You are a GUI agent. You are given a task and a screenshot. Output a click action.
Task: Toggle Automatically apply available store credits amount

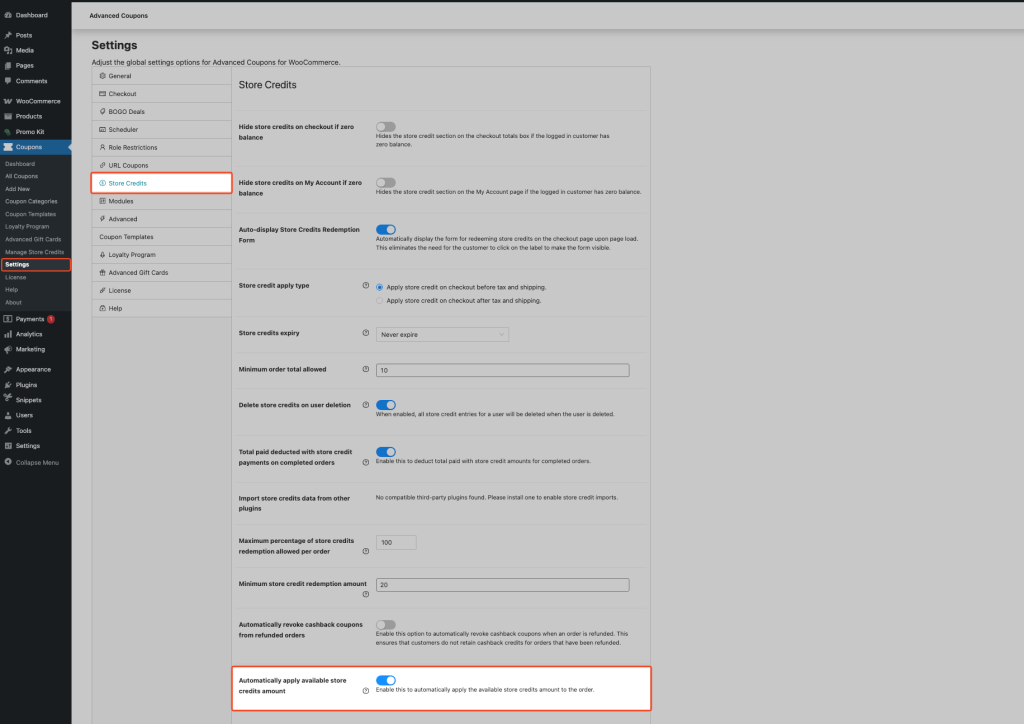pyautogui.click(x=386, y=680)
